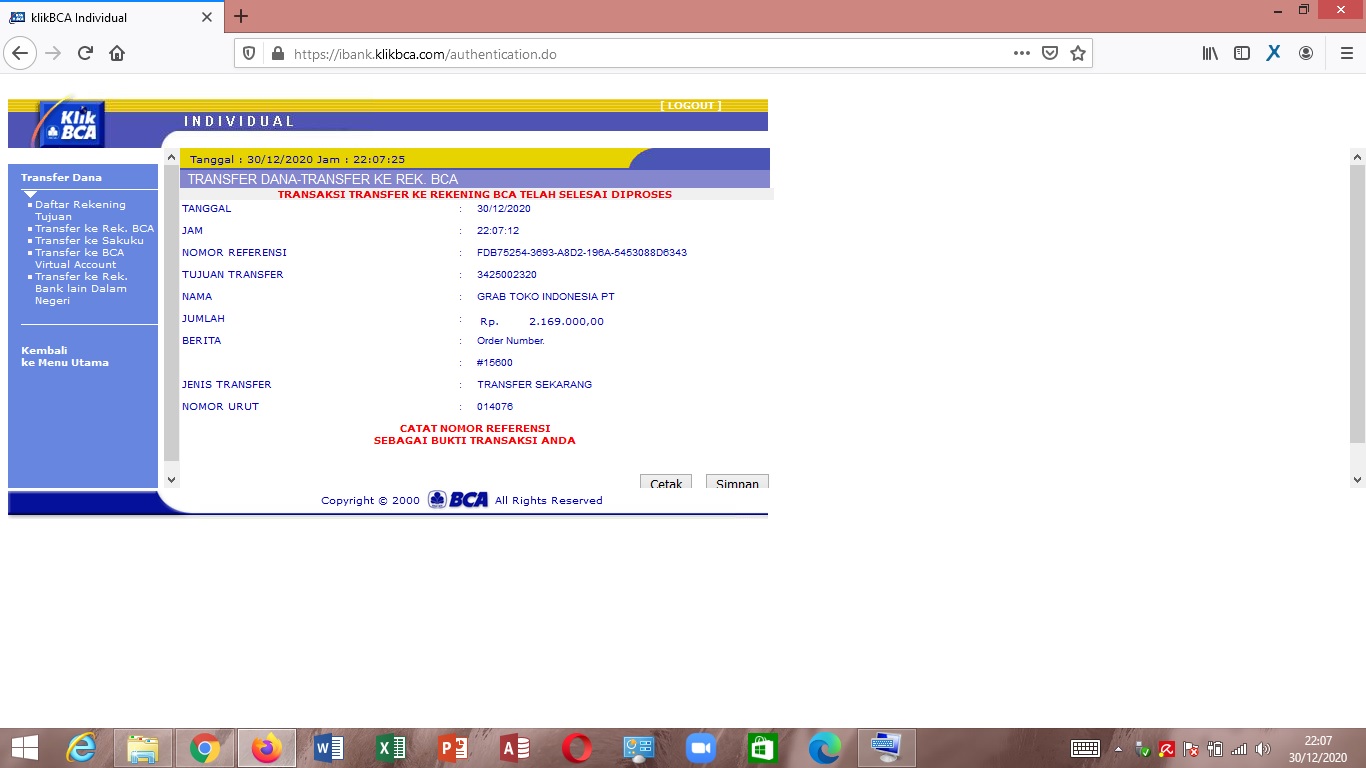Screen dimensions: 1366x768
Task: Click the amount 2.169.000,00
Action: [x=566, y=322]
